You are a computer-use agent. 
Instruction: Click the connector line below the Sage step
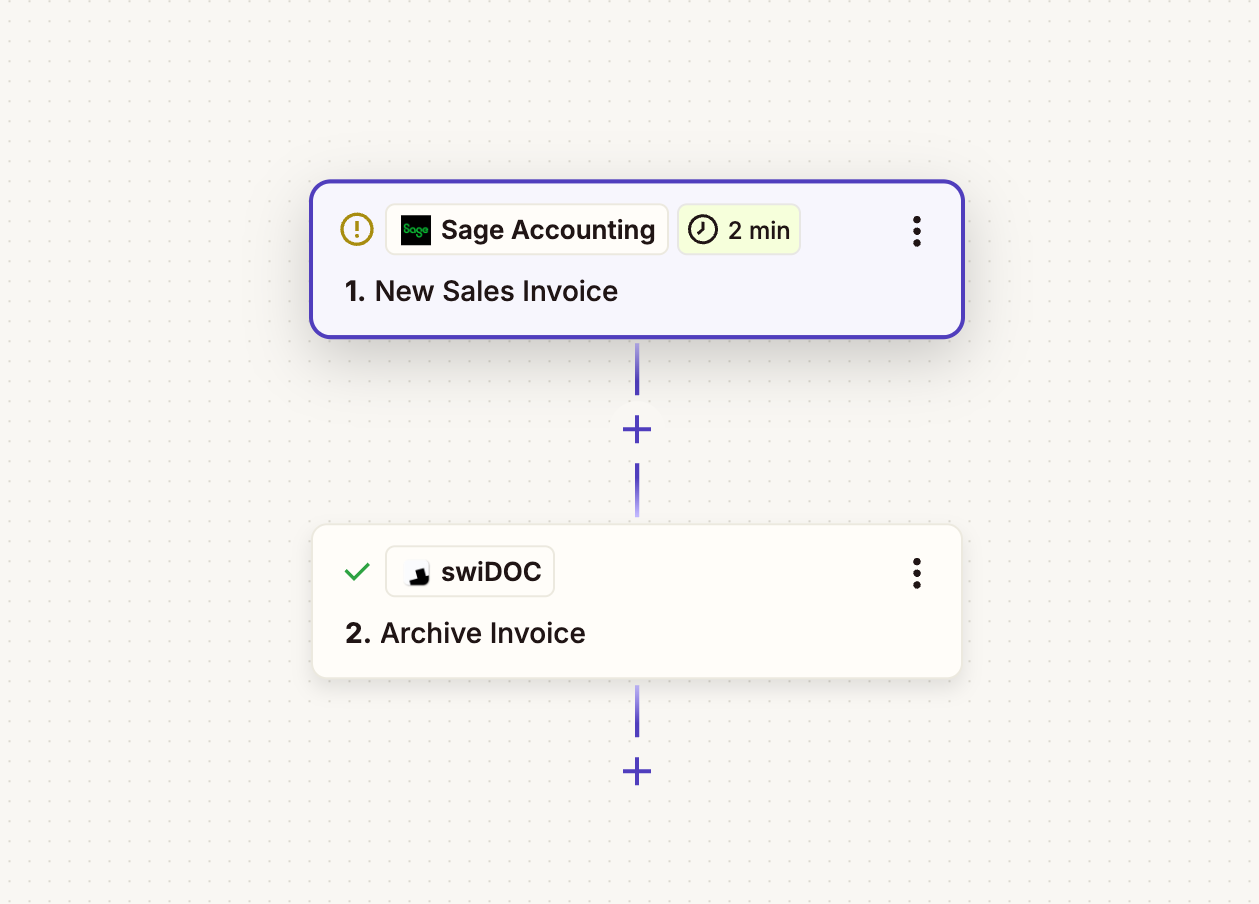(x=637, y=370)
